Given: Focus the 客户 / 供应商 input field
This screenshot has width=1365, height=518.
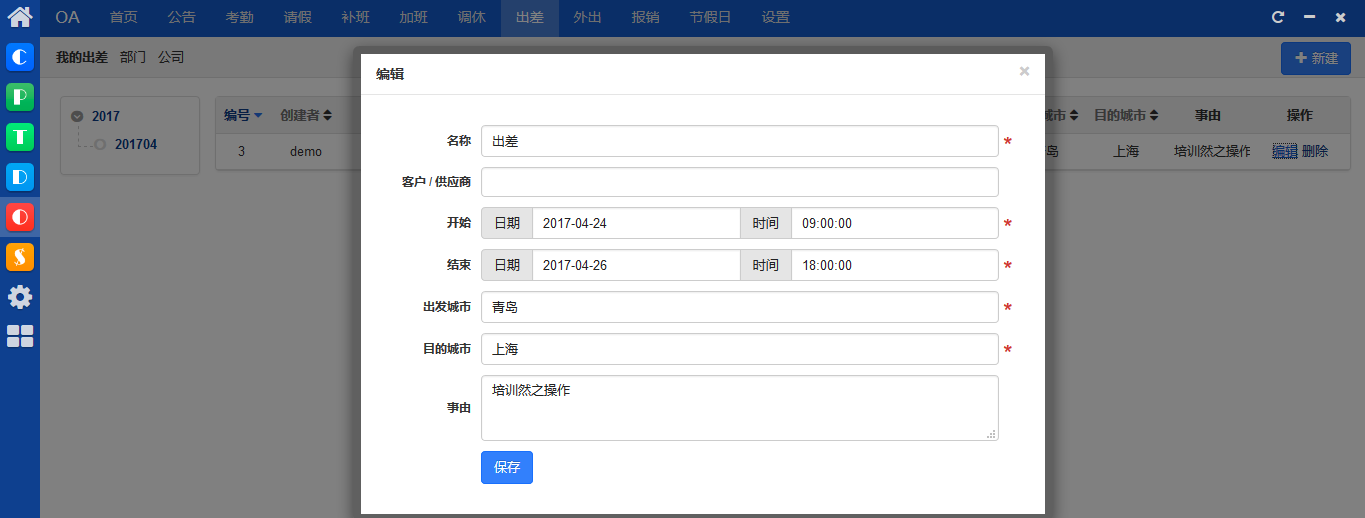Looking at the screenshot, I should point(740,182).
